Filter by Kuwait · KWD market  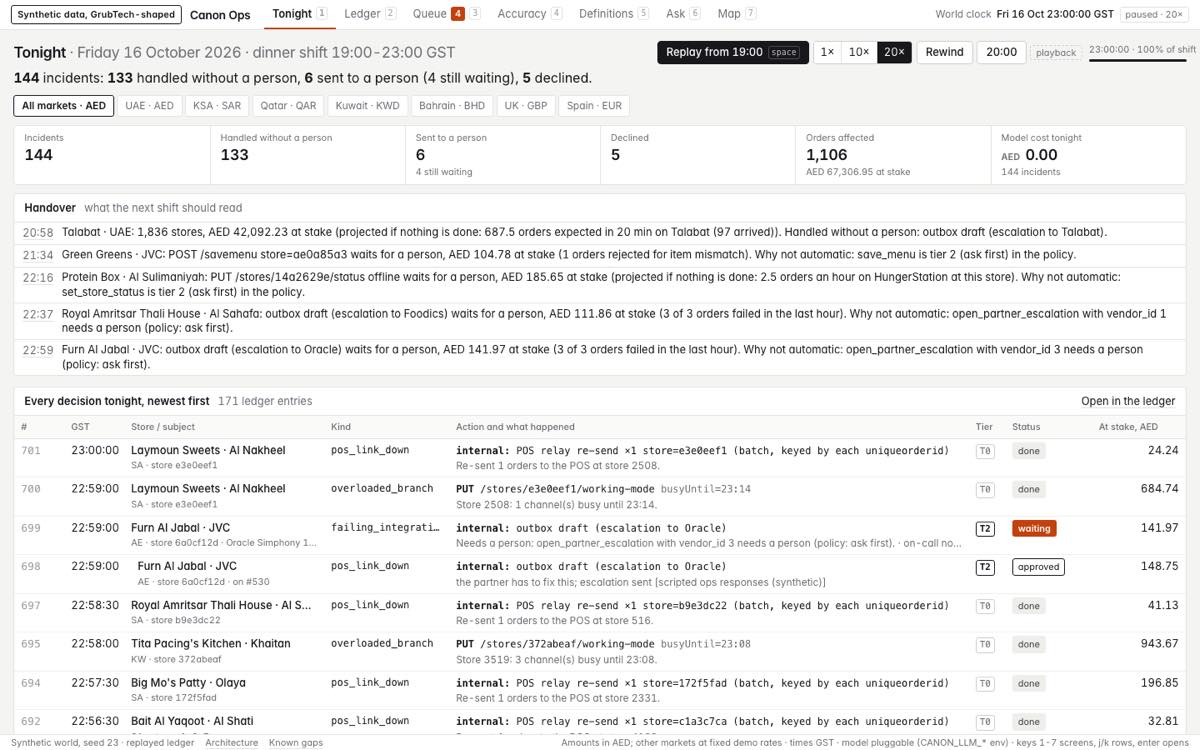[367, 106]
